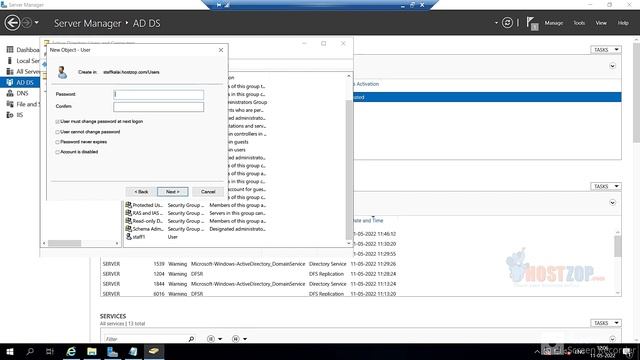Close the New Object - User dialog
640x360 pixels.
click(x=221, y=50)
